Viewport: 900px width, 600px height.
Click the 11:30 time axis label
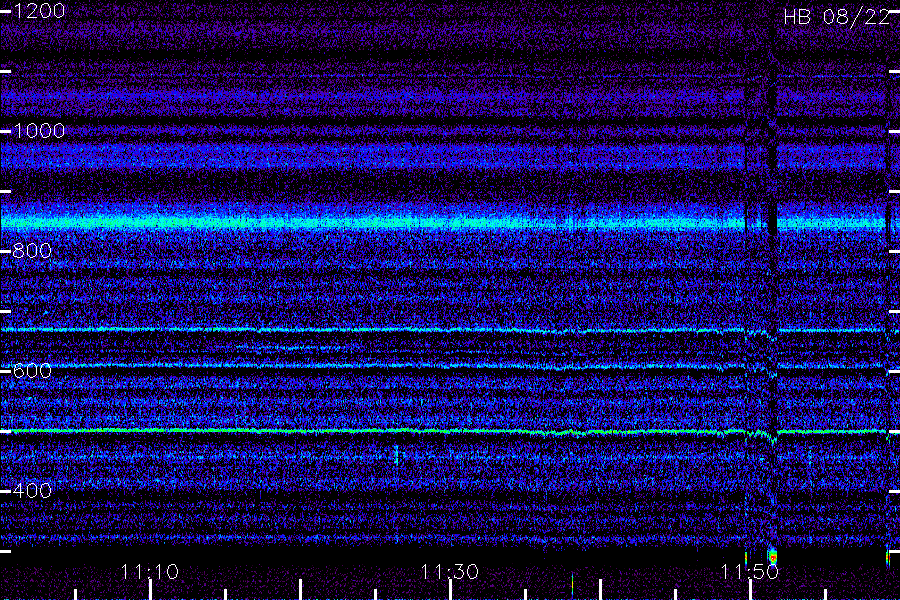(449, 572)
